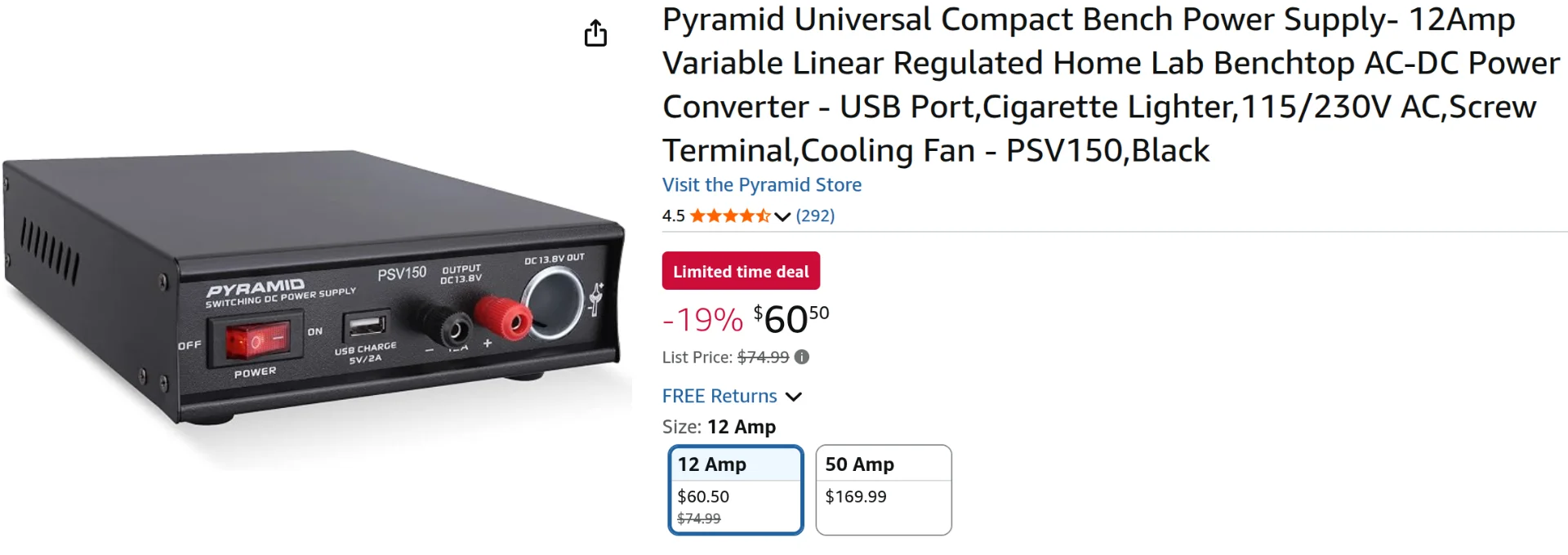Open the 292 reviews link

click(x=815, y=215)
